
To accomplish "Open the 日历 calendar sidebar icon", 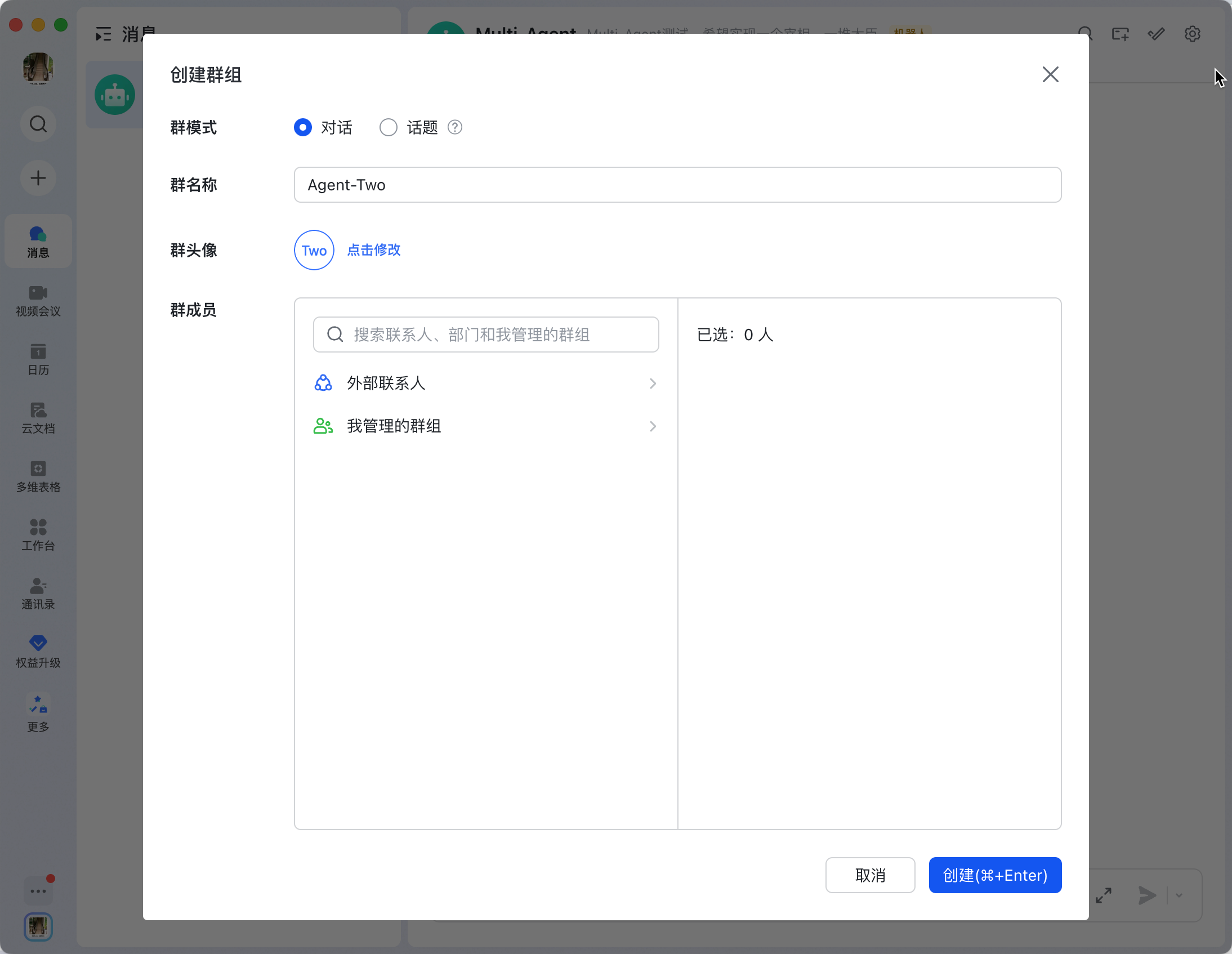I will tap(37, 360).
